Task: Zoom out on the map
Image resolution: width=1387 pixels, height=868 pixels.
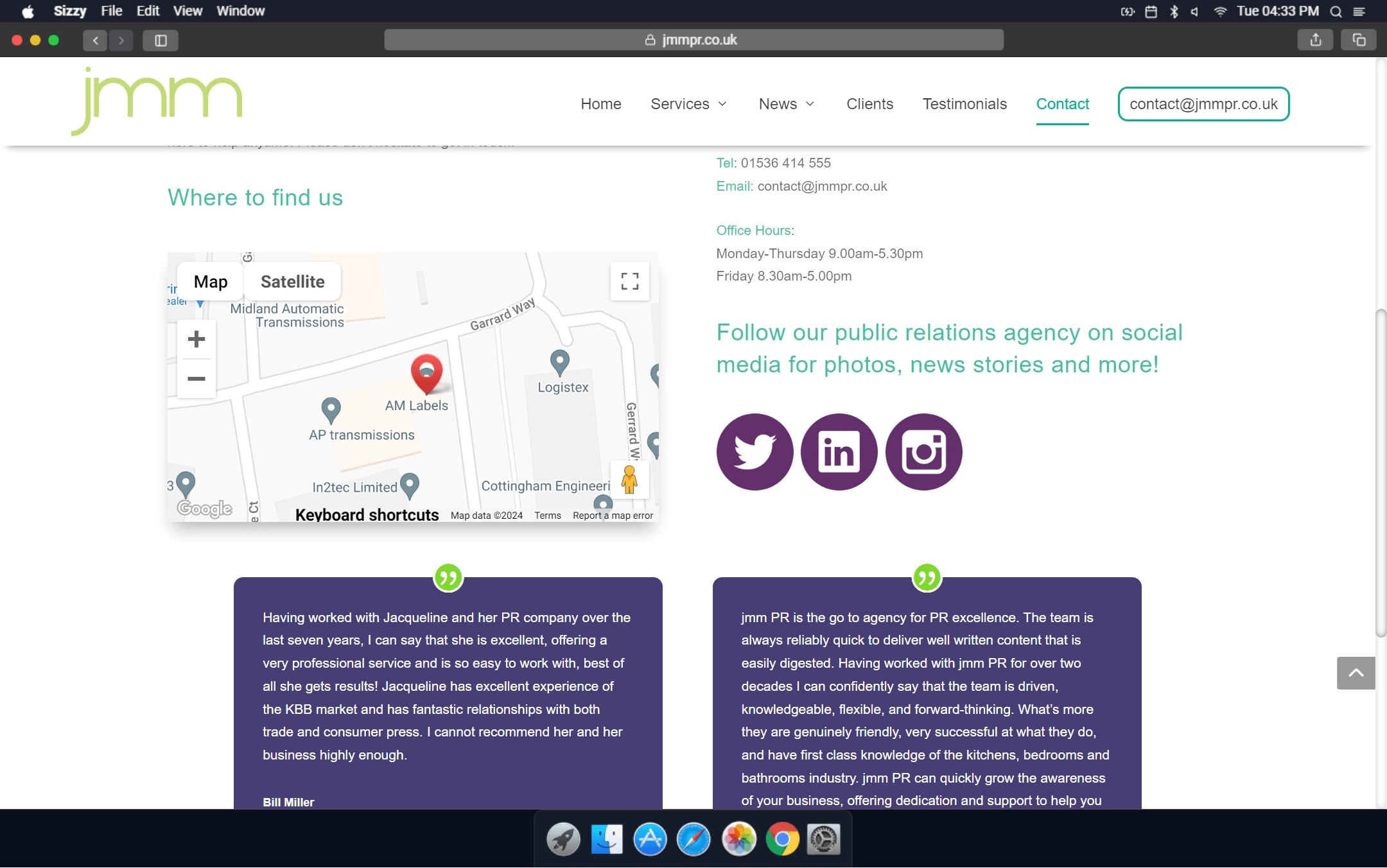Action: click(196, 379)
